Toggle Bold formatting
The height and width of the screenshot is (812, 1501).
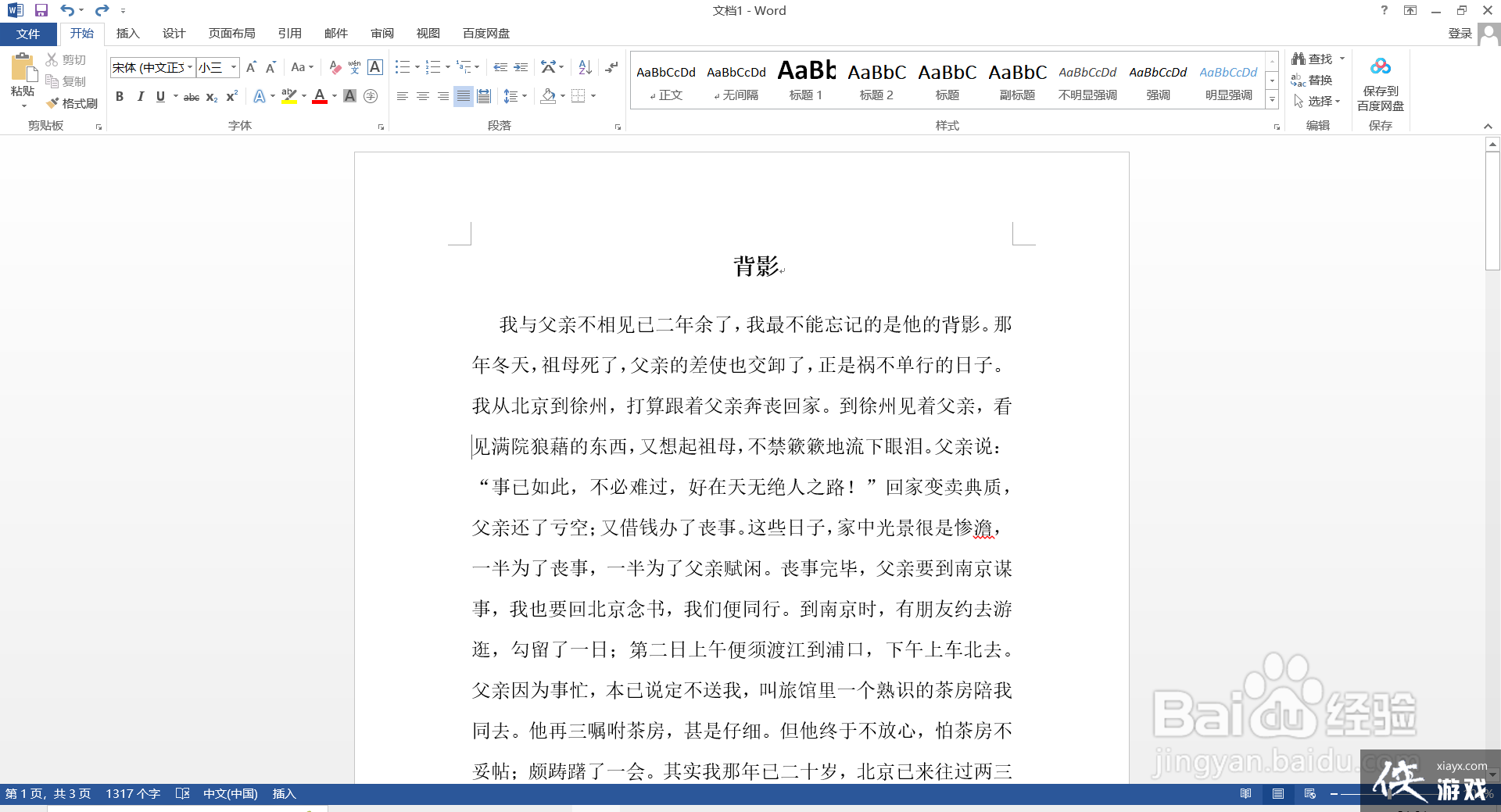(x=120, y=96)
